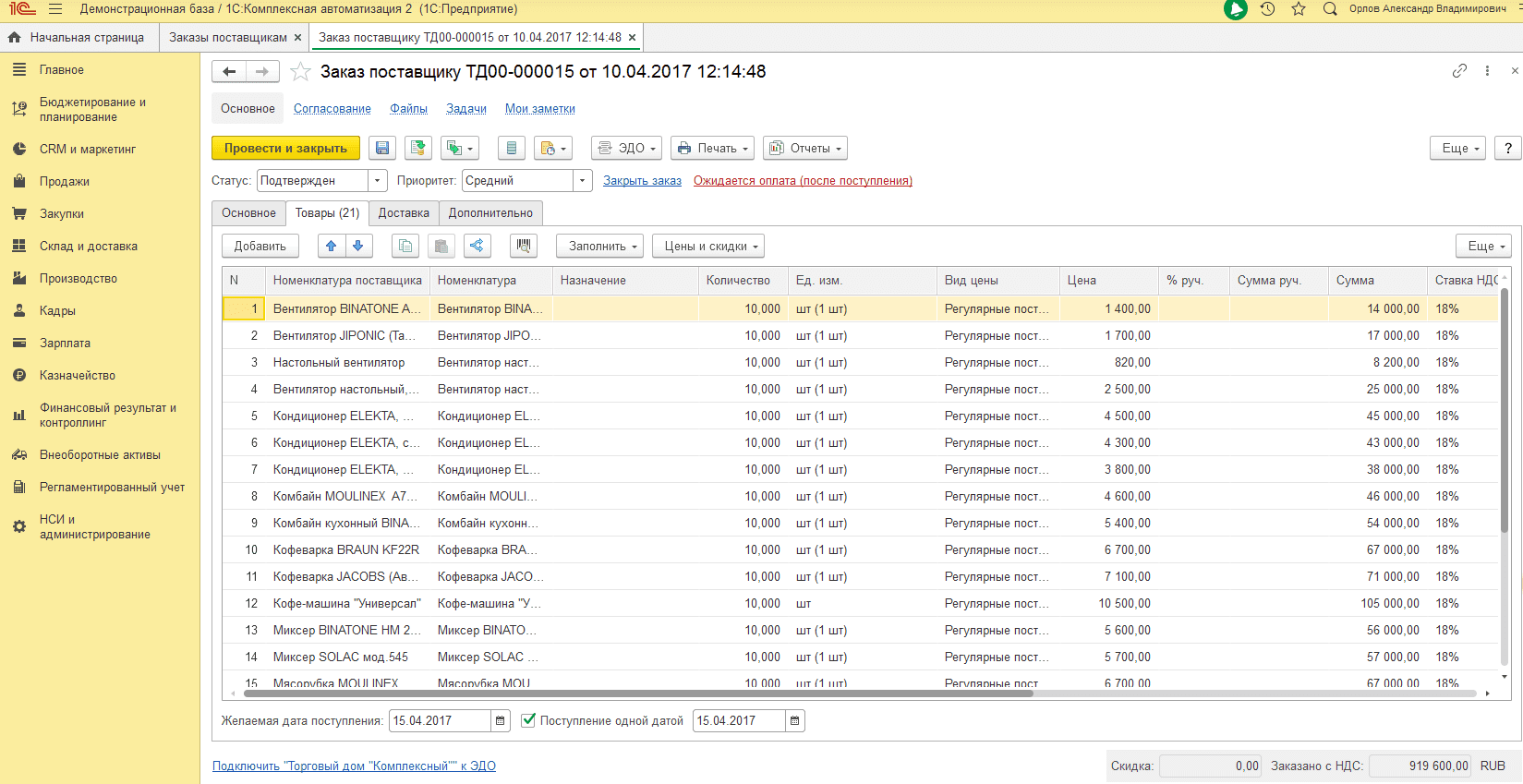Open Закупки section in sidebar
The image size is (1523, 784).
click(62, 213)
